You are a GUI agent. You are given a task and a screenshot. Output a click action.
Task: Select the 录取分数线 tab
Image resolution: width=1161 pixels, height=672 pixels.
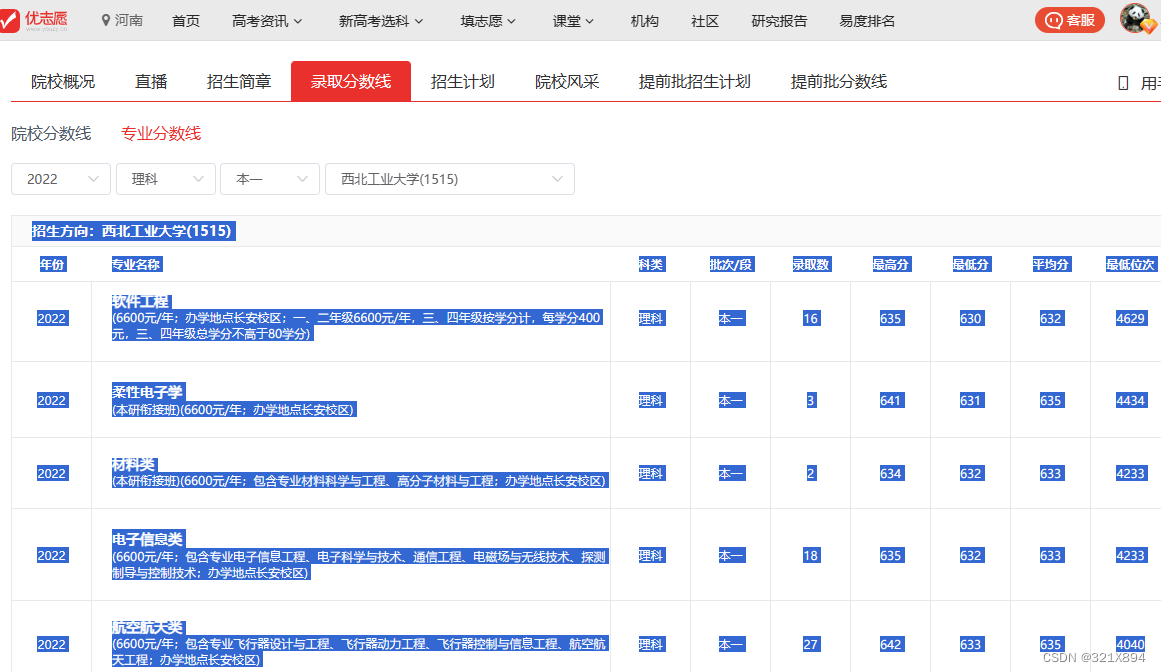pyautogui.click(x=351, y=81)
